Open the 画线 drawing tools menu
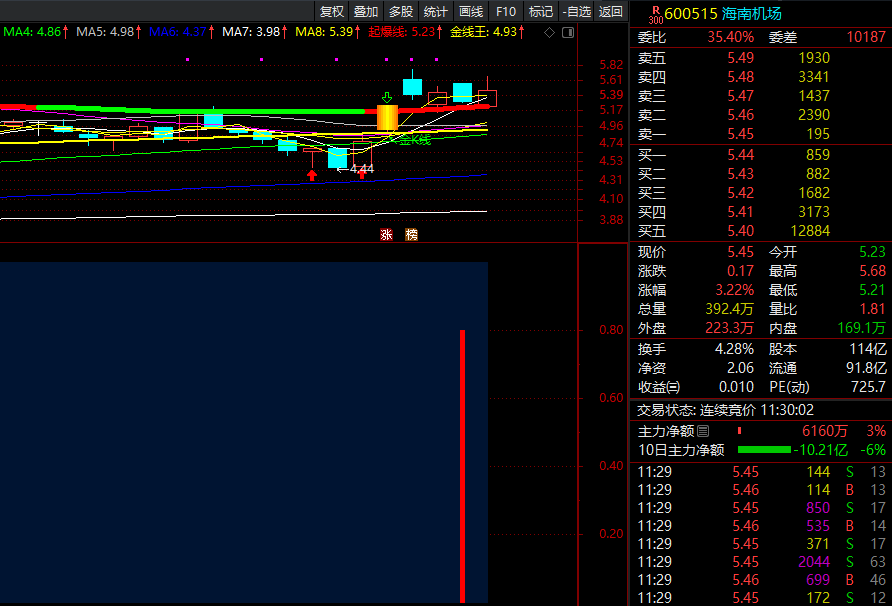The width and height of the screenshot is (892, 606). 470,12
